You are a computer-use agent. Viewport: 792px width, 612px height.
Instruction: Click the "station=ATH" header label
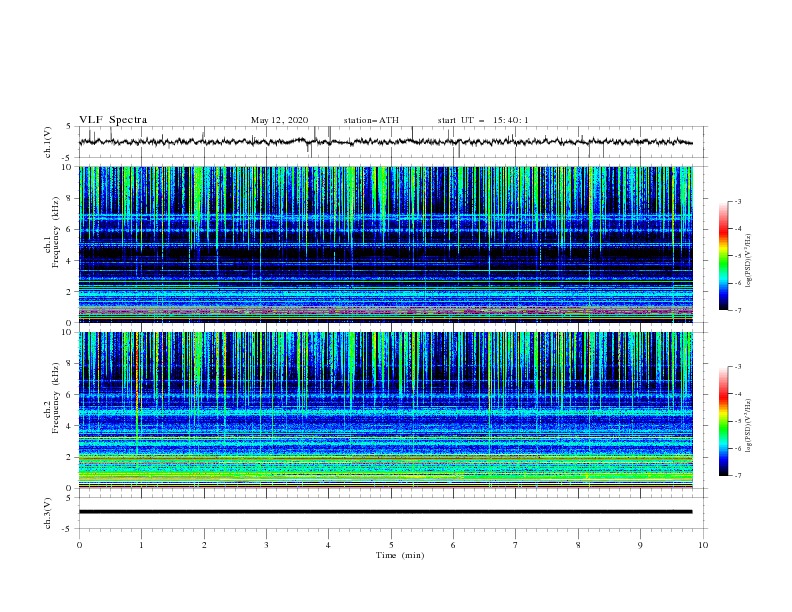[x=371, y=120]
